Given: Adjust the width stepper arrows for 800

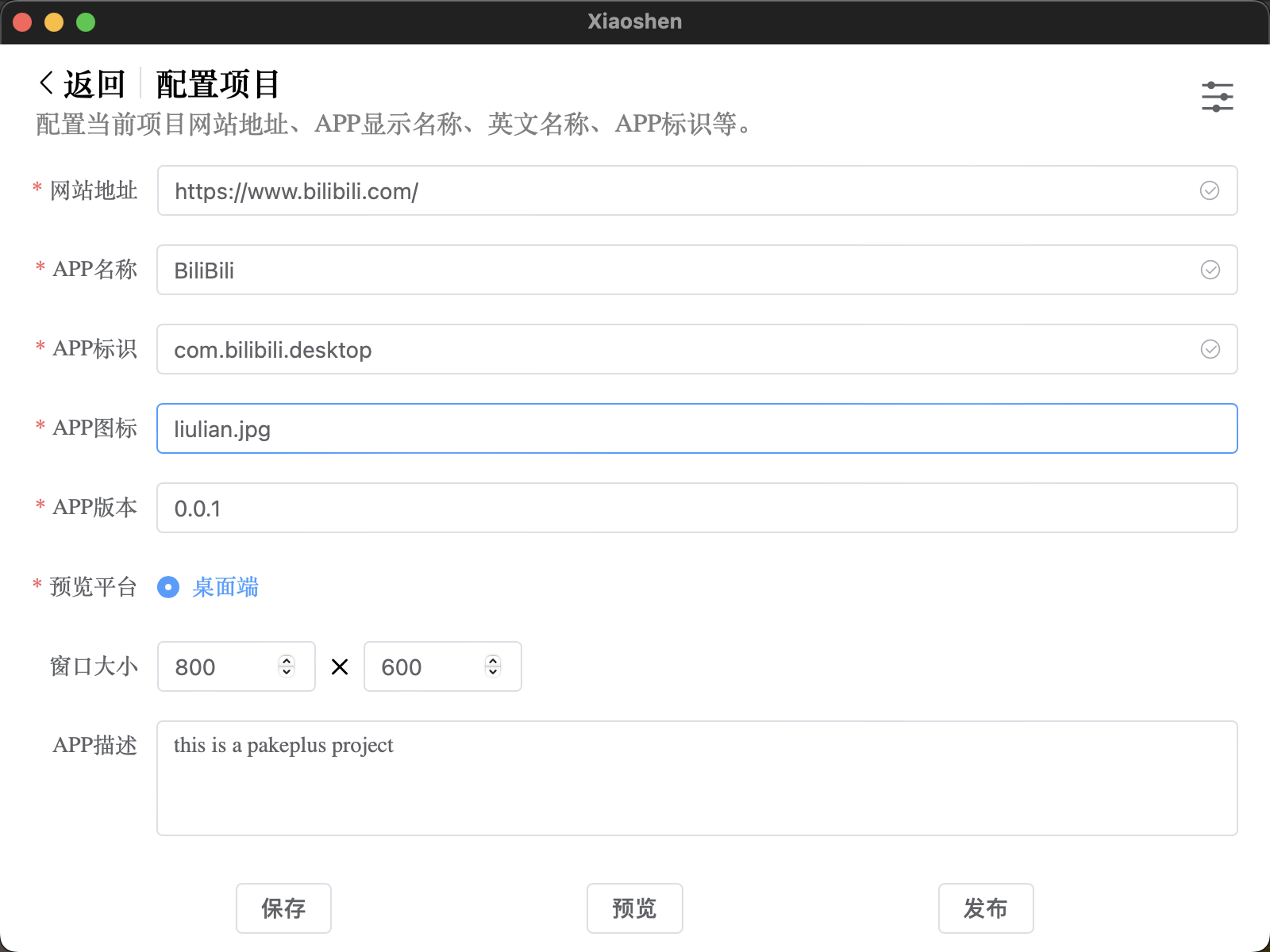Looking at the screenshot, I should (287, 666).
